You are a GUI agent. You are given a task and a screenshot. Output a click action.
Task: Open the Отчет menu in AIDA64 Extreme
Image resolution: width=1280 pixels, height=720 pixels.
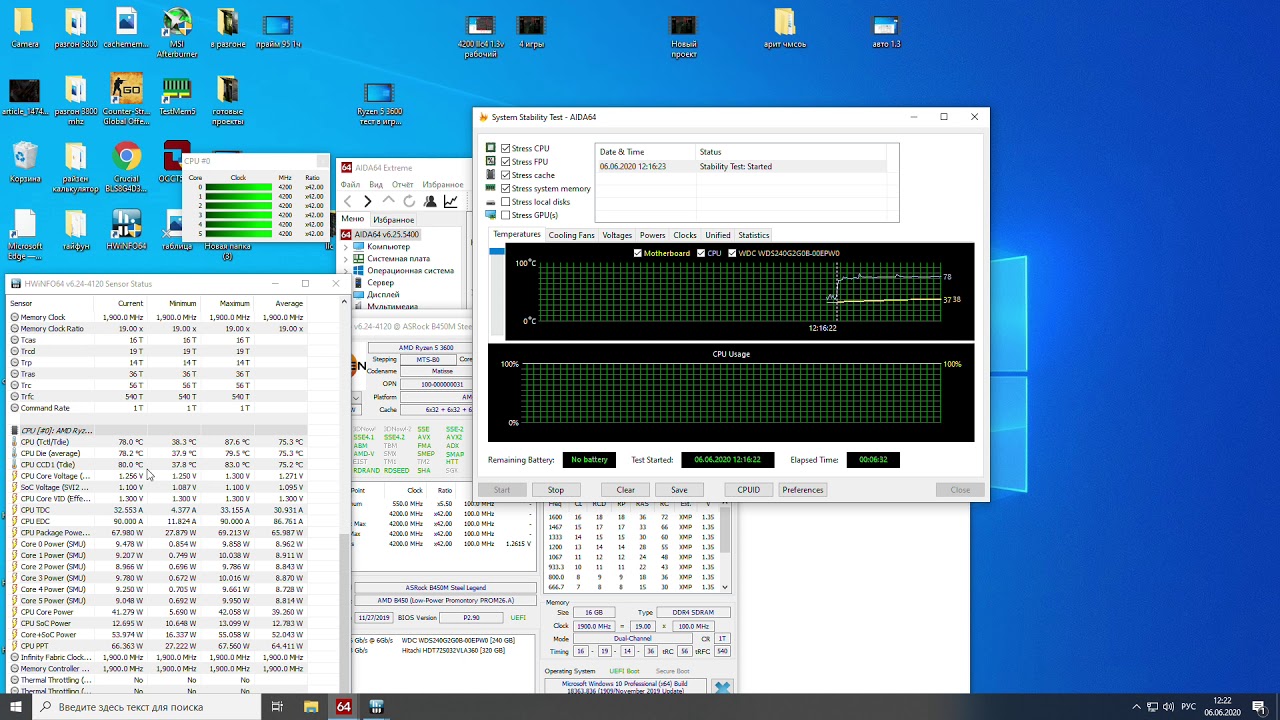(x=403, y=185)
